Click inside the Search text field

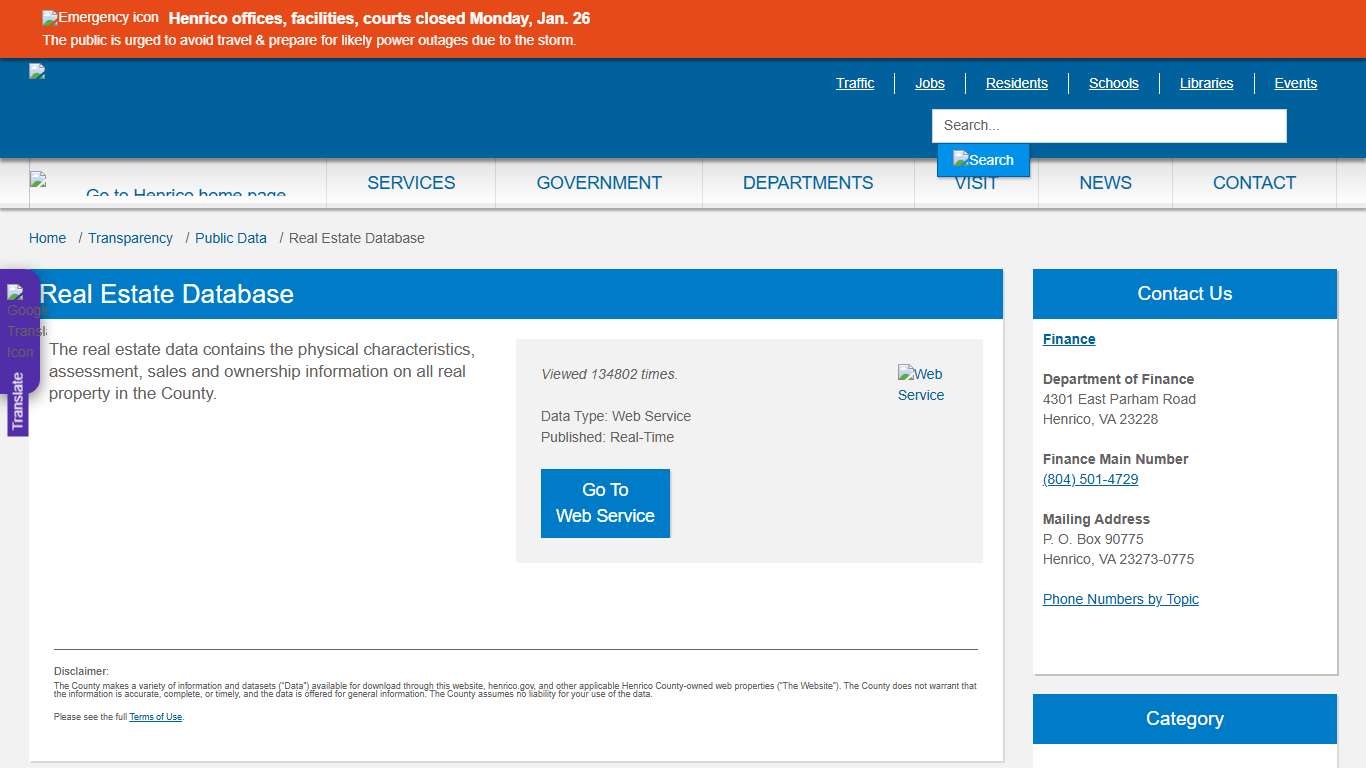click(x=1108, y=125)
